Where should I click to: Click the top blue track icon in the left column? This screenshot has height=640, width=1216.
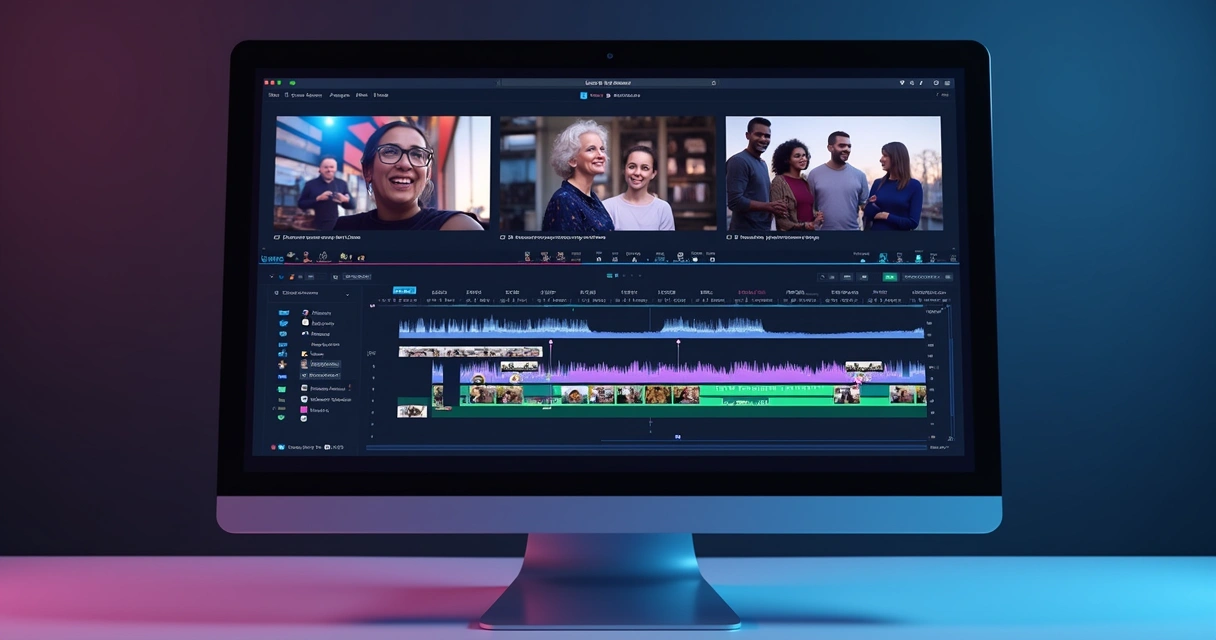[283, 313]
